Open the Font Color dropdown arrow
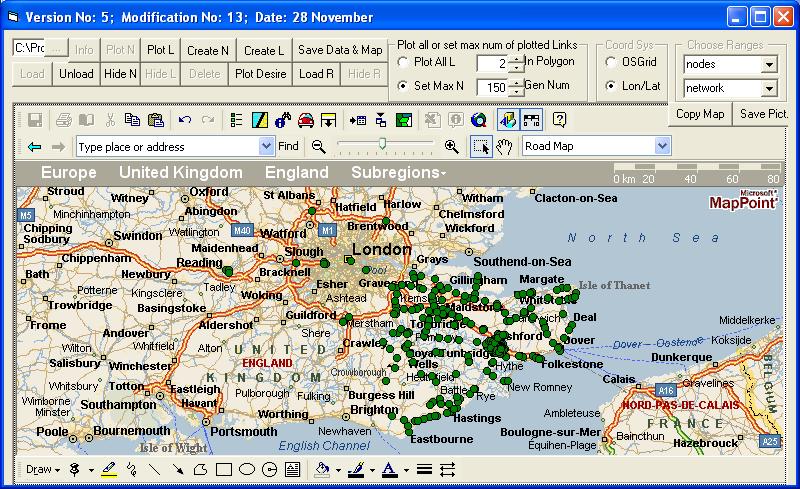The width and height of the screenshot is (800, 489). pos(406,470)
